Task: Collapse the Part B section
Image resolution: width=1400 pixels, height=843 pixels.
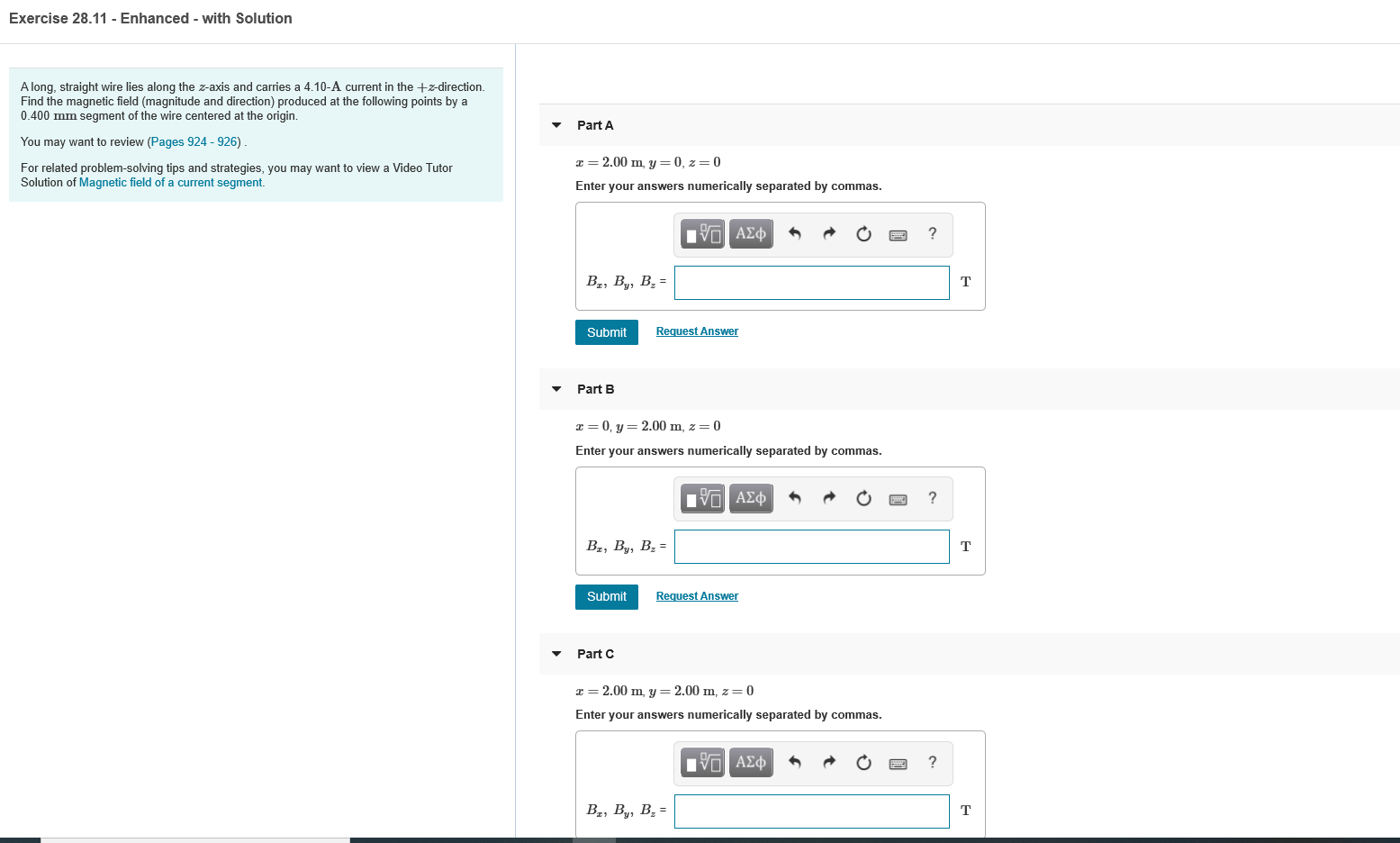Action: tap(555, 389)
